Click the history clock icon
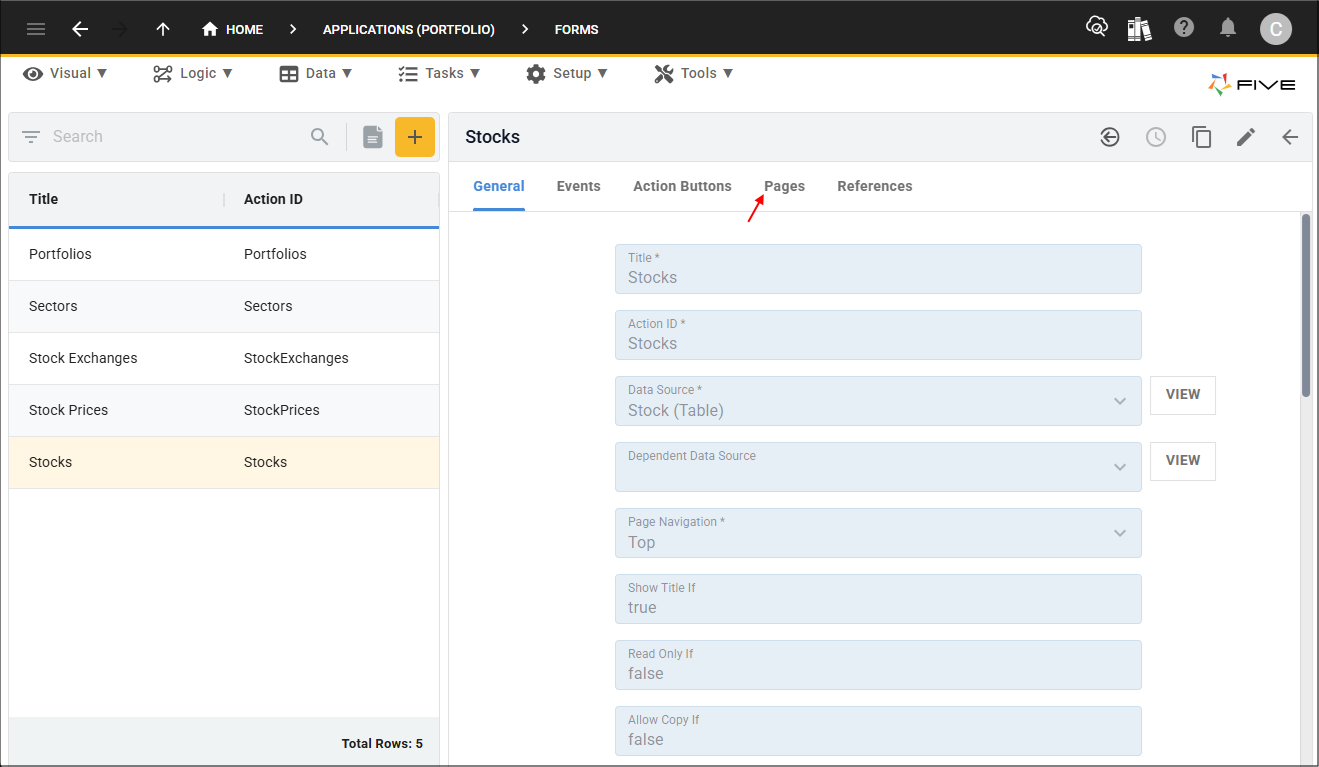The width and height of the screenshot is (1319, 767). [1156, 137]
